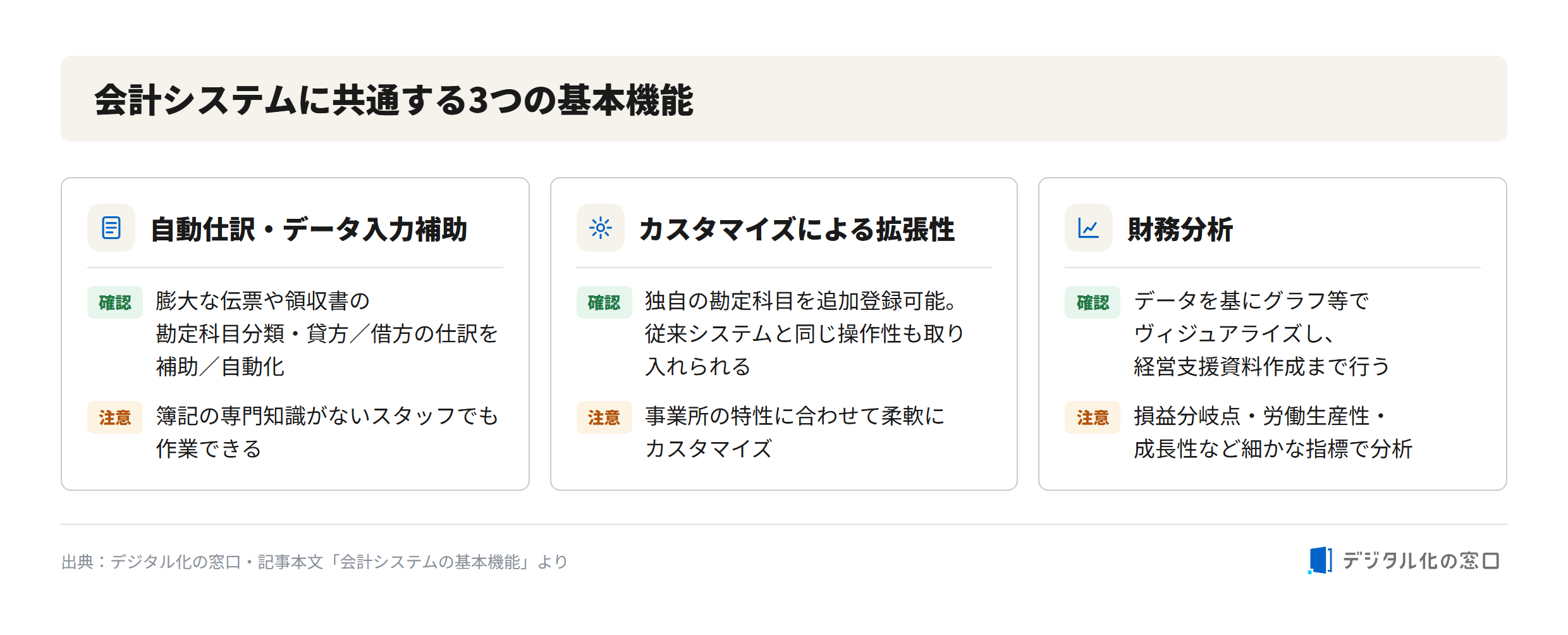Image resolution: width=1568 pixels, height=635 pixels.
Task: Click the gear icon beside カスタマイズによる拡張性
Action: [600, 228]
